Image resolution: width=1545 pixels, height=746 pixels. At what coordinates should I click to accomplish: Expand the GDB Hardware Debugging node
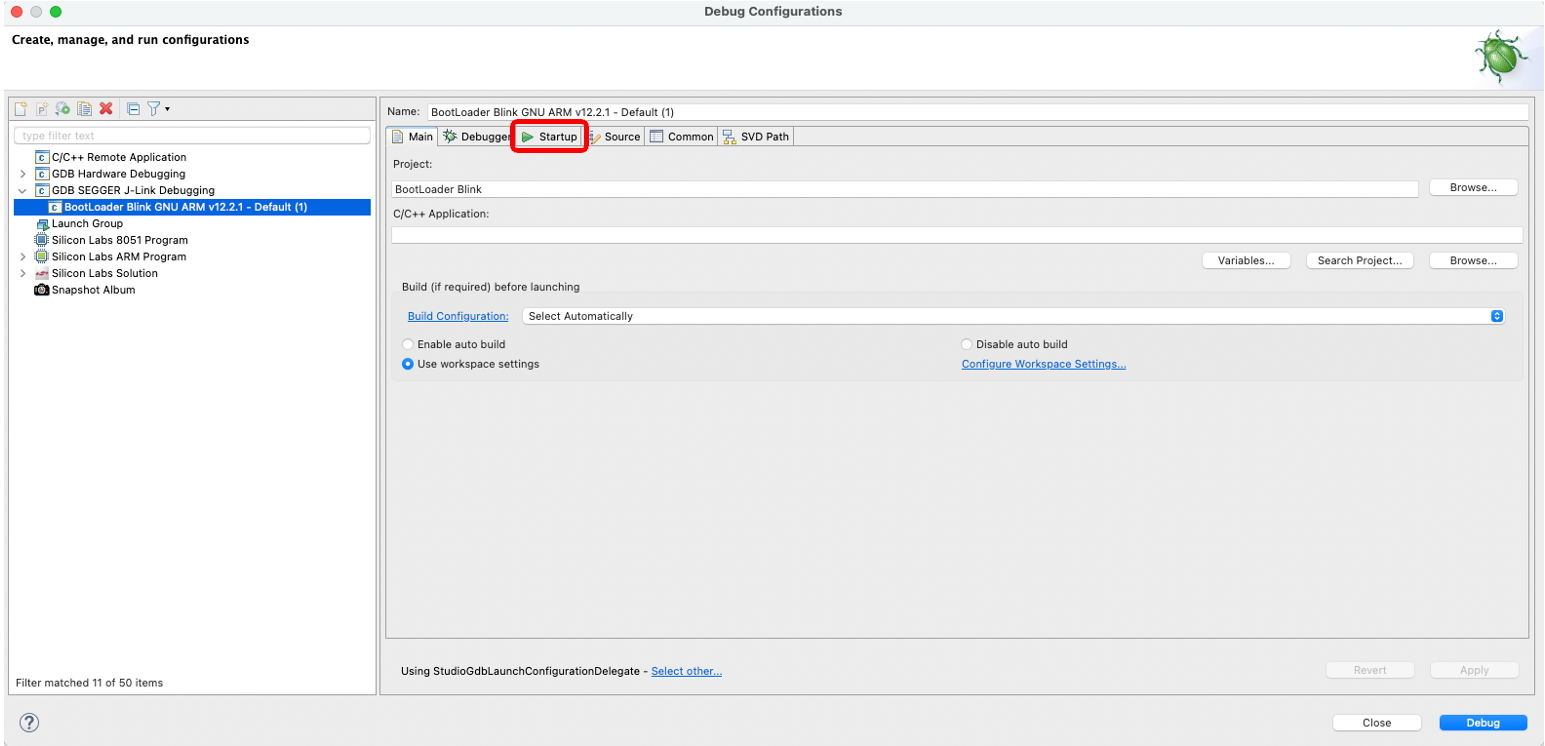tap(23, 174)
